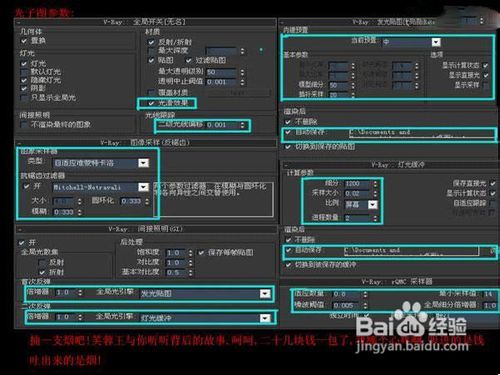Enable 全局光散焦 反射 checkbox
The height and width of the screenshot is (375, 500).
click(x=42, y=262)
